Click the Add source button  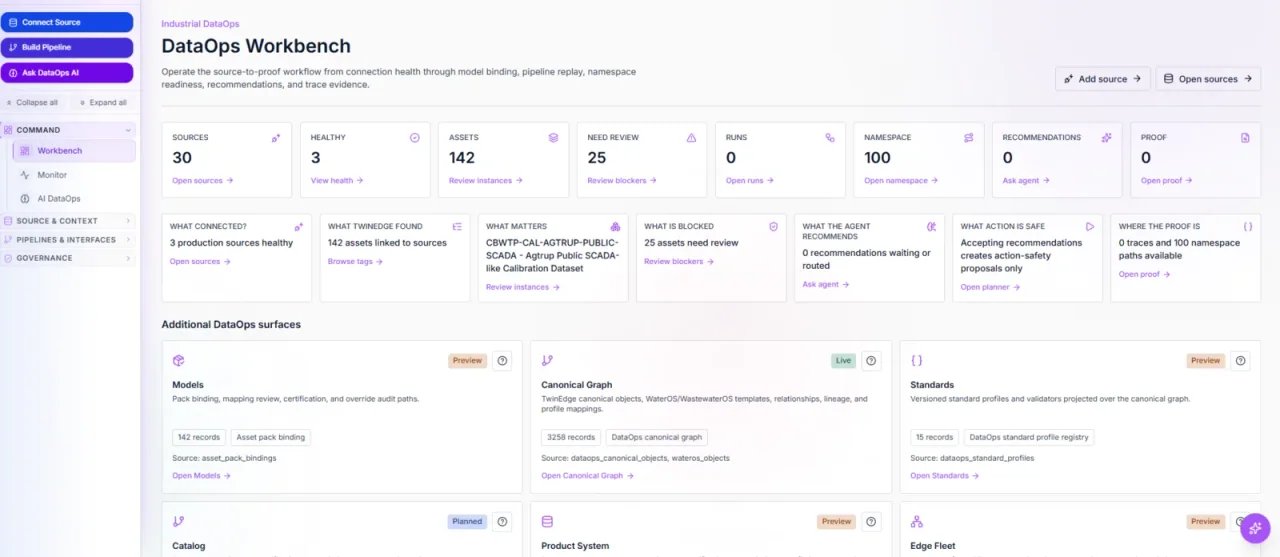click(x=1103, y=79)
